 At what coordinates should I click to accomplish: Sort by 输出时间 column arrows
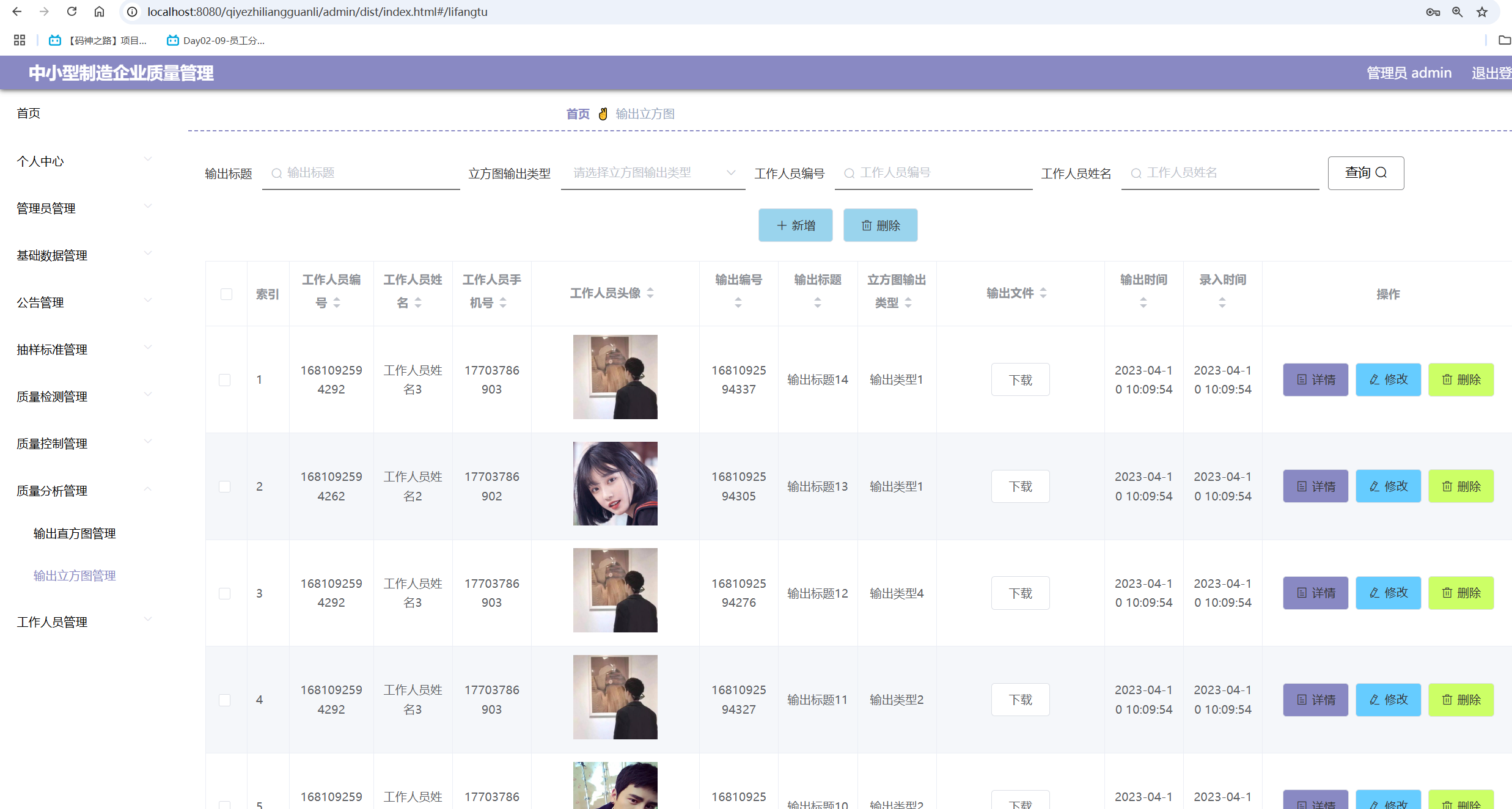point(1143,302)
